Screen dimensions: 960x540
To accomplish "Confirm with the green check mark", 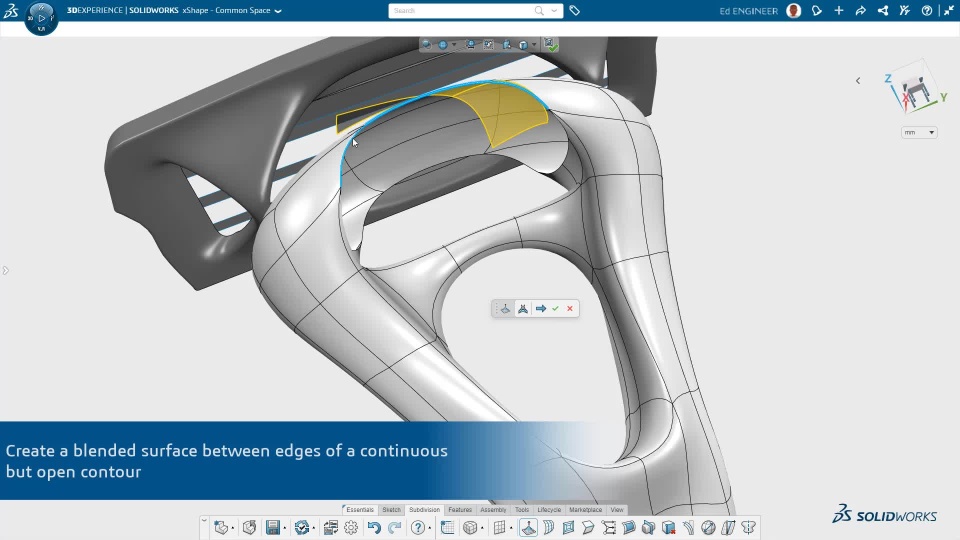I will coord(555,309).
